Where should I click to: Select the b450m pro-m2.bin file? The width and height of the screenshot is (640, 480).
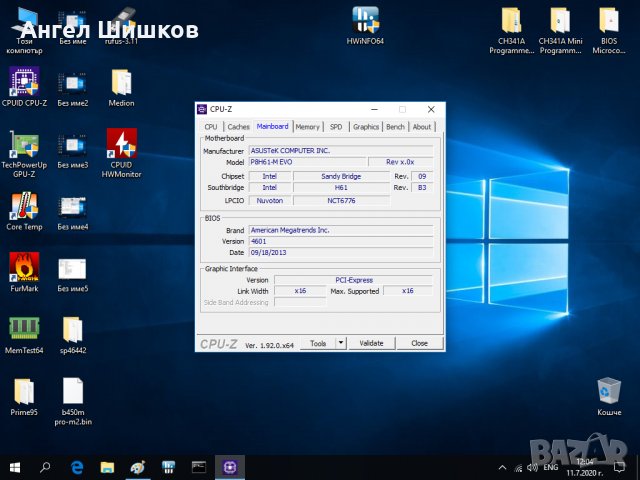click(72, 391)
